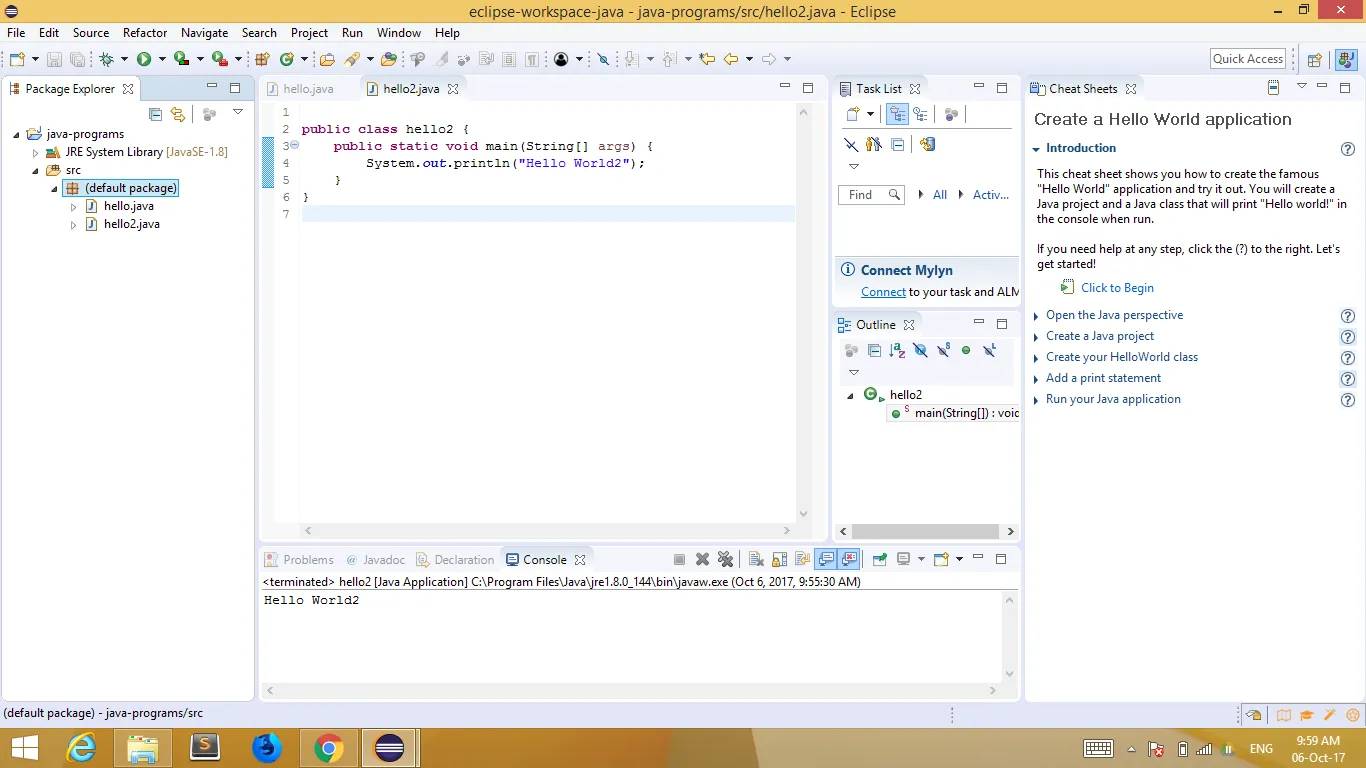This screenshot has width=1366, height=768.
Task: Toggle Categorized view in Task List
Action: (896, 115)
